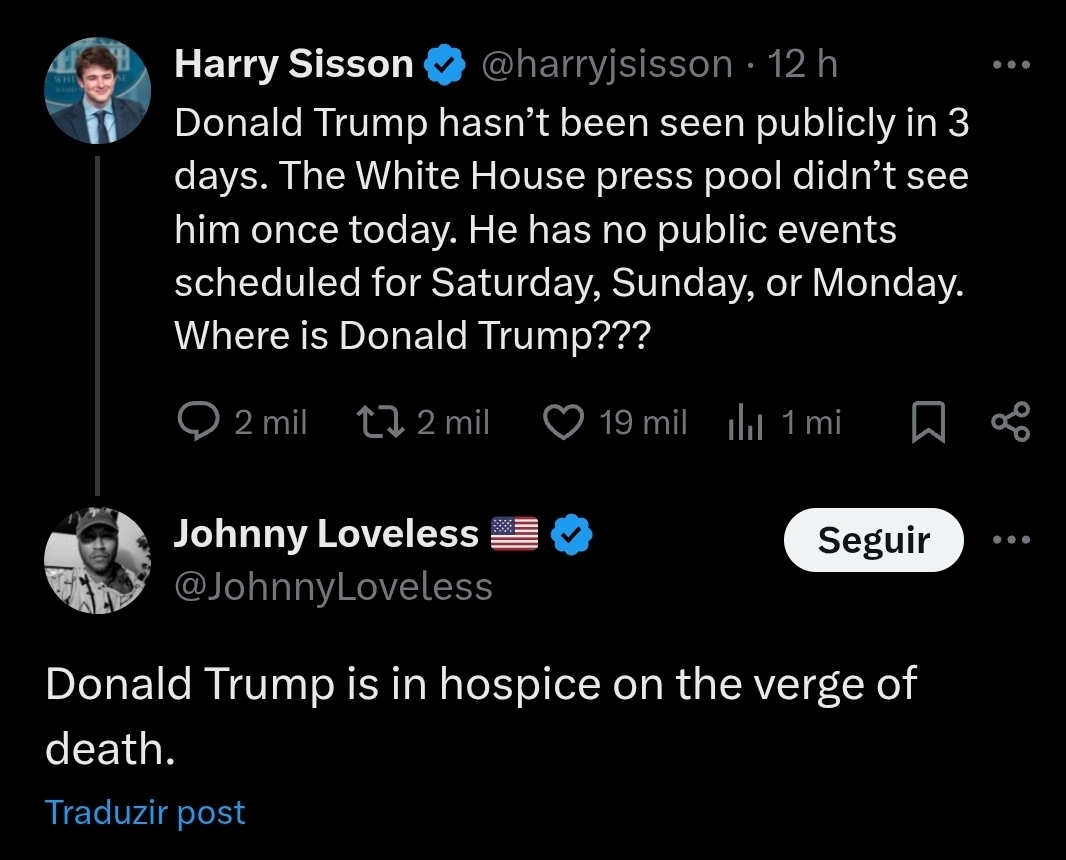This screenshot has height=860, width=1066.
Task: Reply to Harry Sisson's post
Action: click(x=198, y=424)
